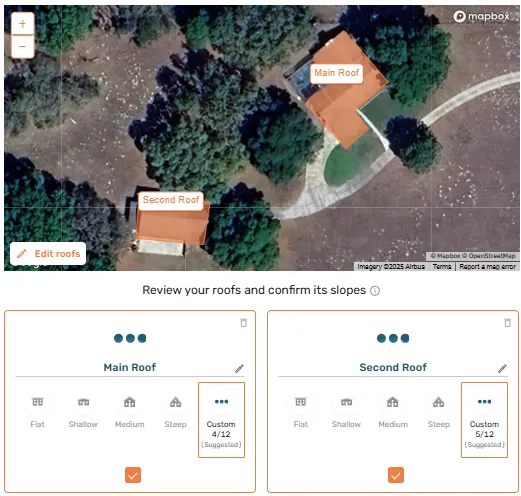The image size is (521, 496).
Task: Toggle the Main Roof confirm checkbox
Action: pyautogui.click(x=133, y=475)
